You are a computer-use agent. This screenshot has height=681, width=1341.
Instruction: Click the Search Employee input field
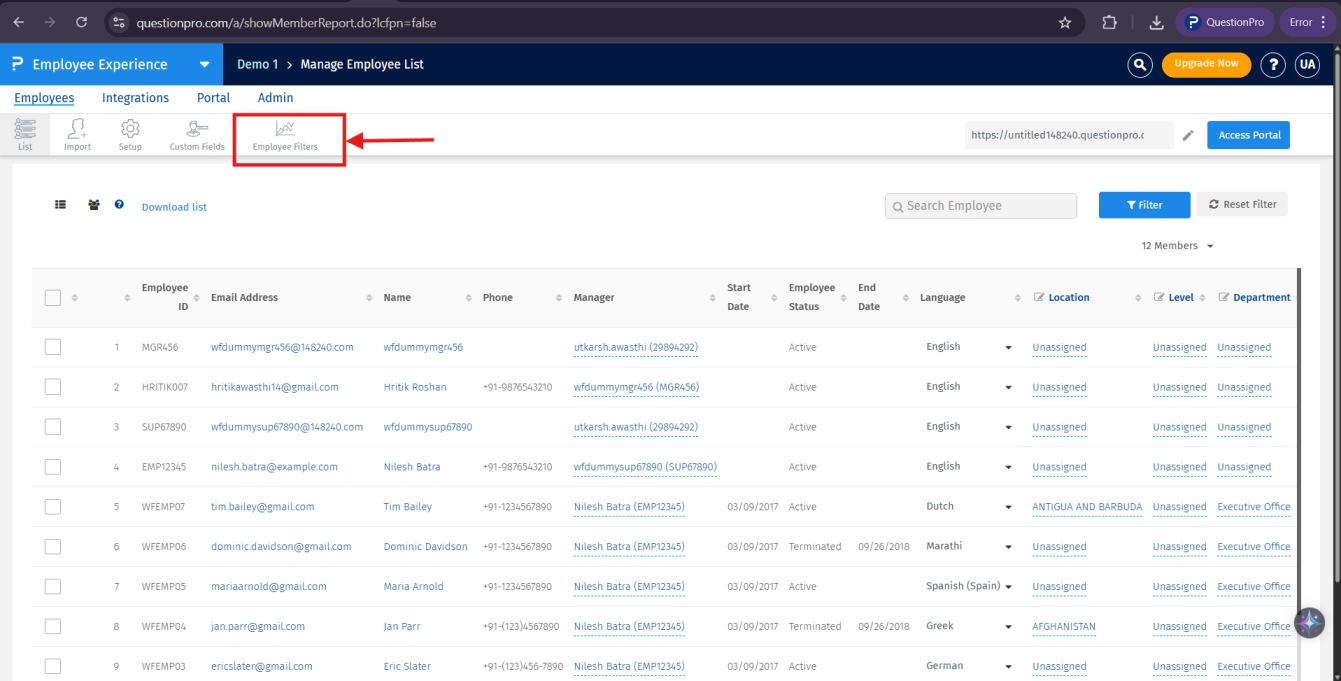tap(980, 205)
